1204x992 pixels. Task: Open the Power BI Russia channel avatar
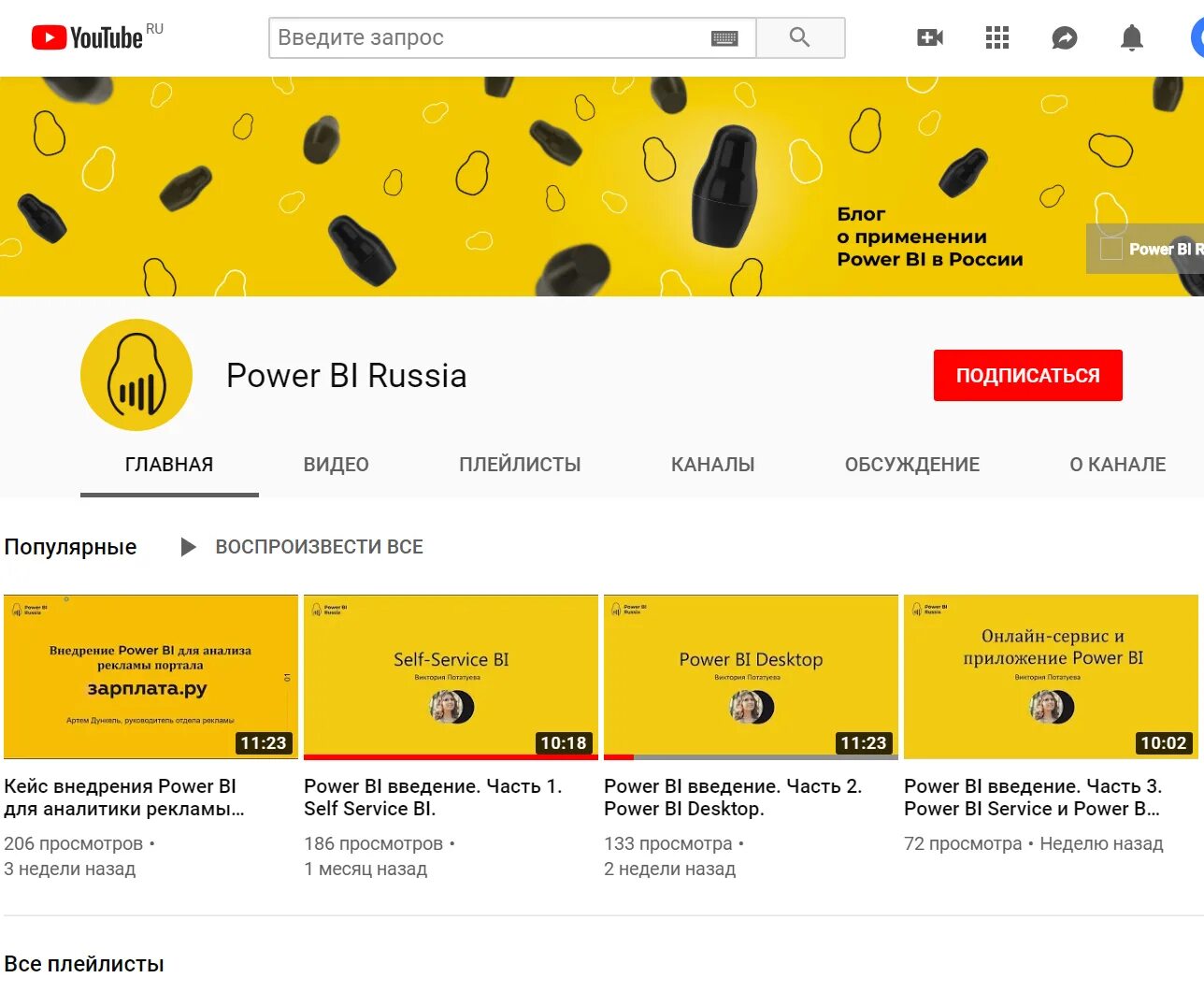(x=136, y=375)
